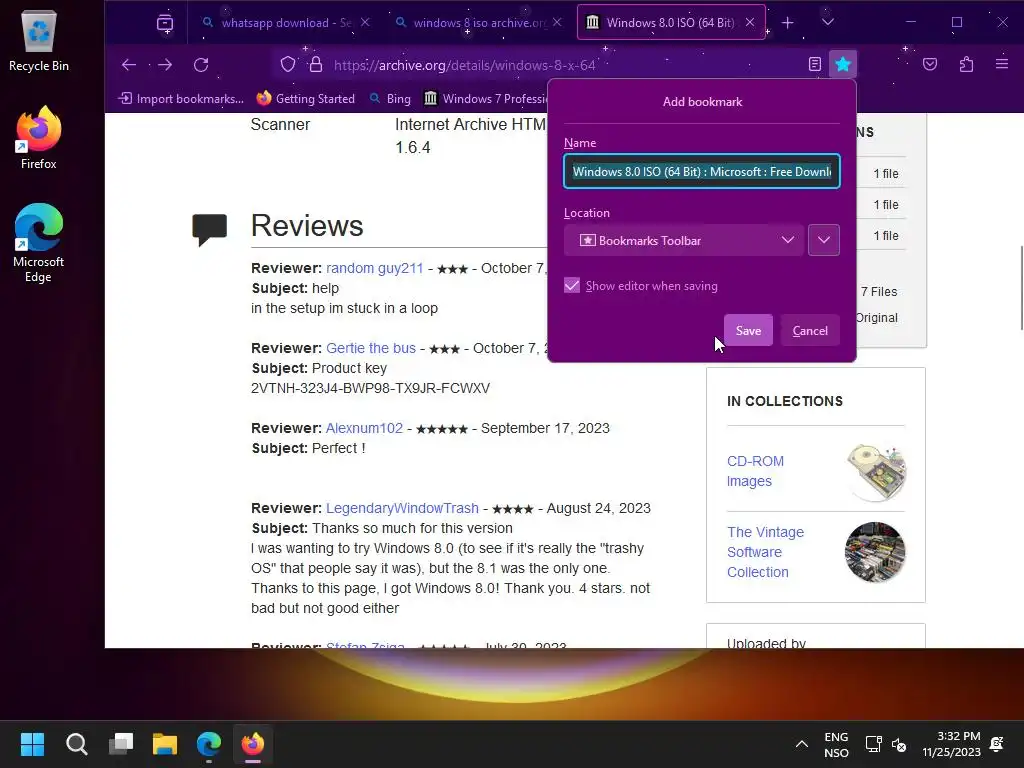The image size is (1024, 768).
Task: Open reviewer Gertie the bus profile
Action: pyautogui.click(x=370, y=348)
